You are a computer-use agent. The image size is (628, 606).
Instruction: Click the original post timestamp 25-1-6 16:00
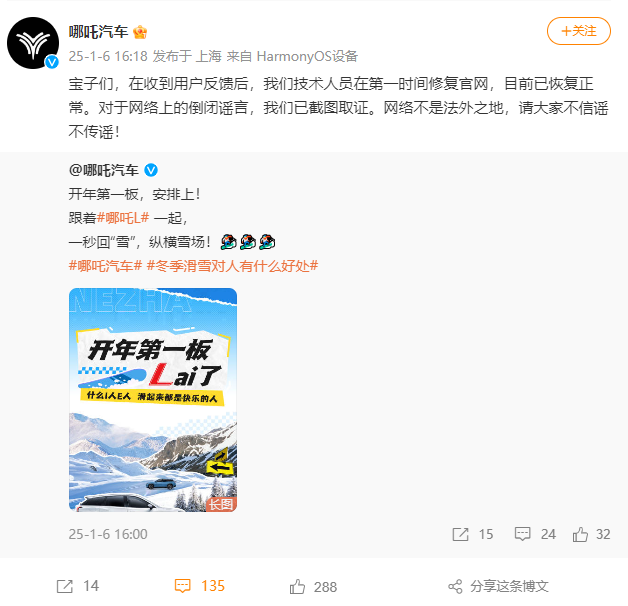(x=108, y=534)
